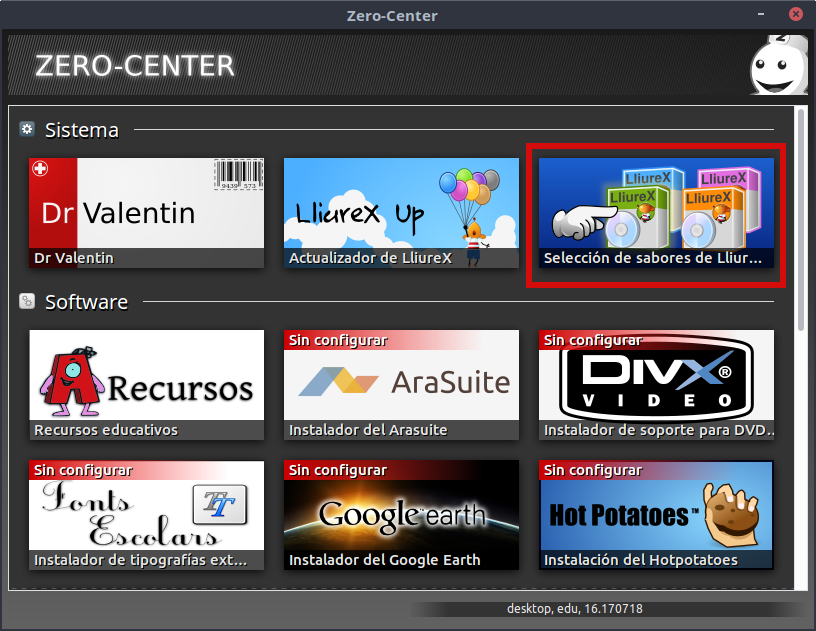Click the Sistema category heading
Screen dimensions: 816x631
81,130
